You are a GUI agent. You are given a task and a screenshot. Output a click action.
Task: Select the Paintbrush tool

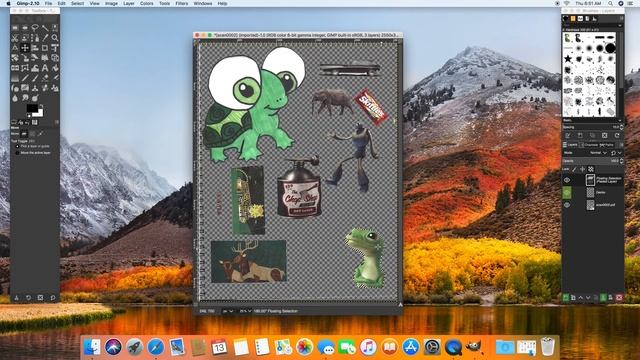[x=35, y=78]
